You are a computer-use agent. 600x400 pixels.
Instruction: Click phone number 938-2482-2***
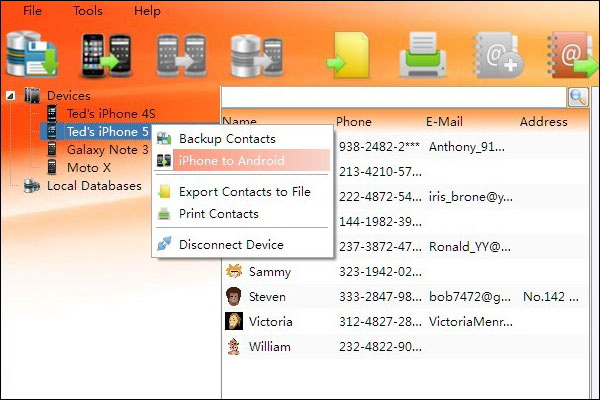(379, 147)
